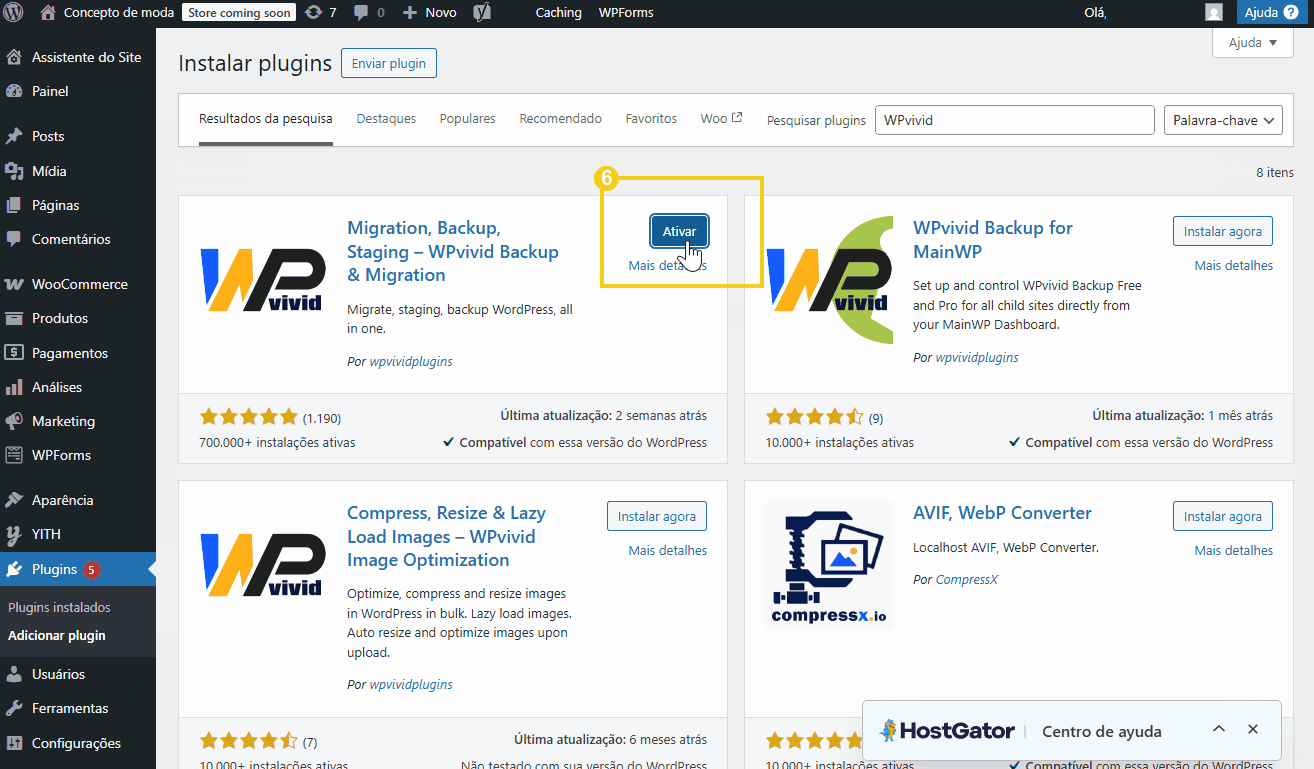
Task: Open Mais detalhes for Image Optimization
Action: point(667,550)
